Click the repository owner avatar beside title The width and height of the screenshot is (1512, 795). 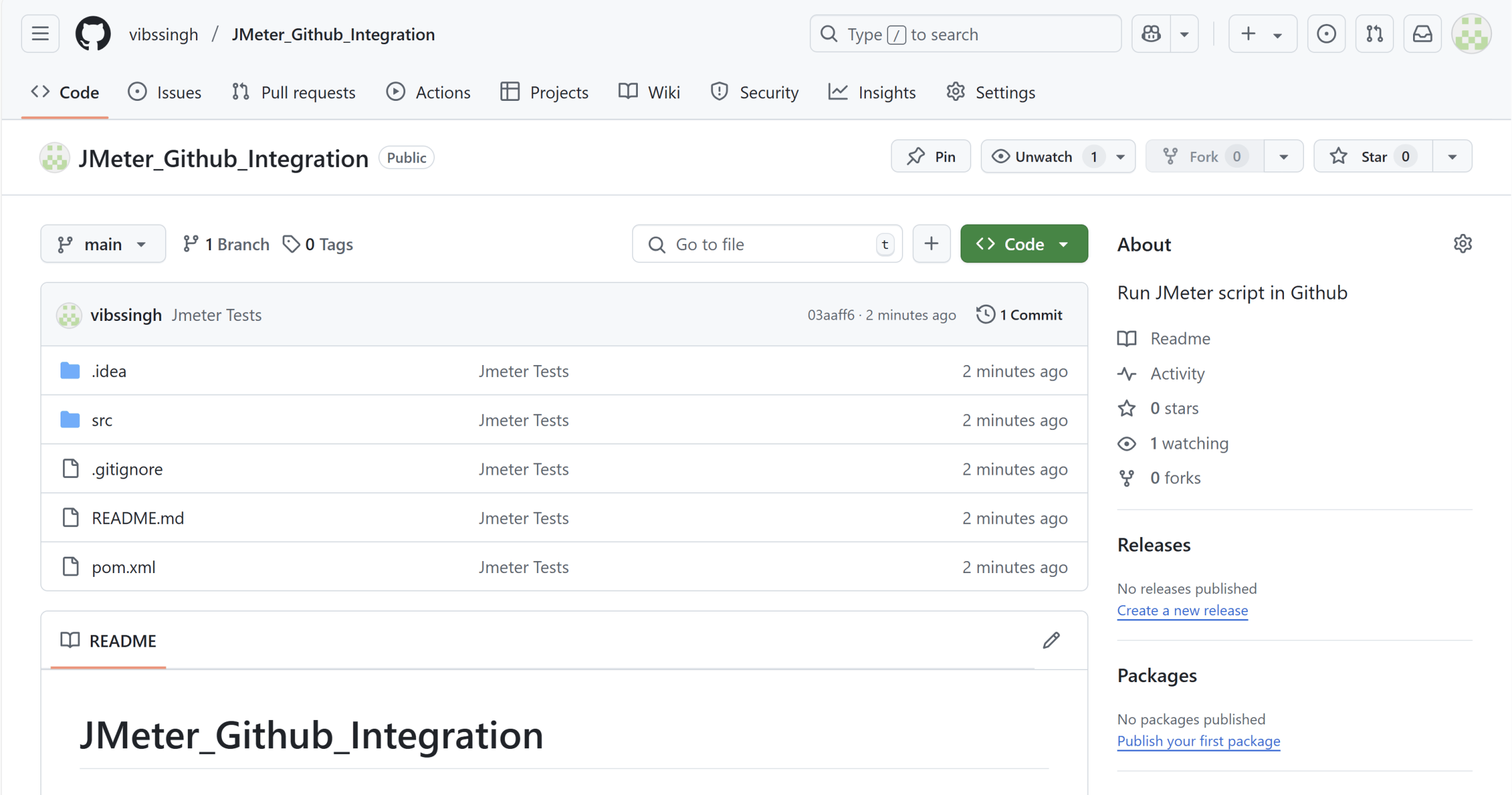click(x=55, y=158)
